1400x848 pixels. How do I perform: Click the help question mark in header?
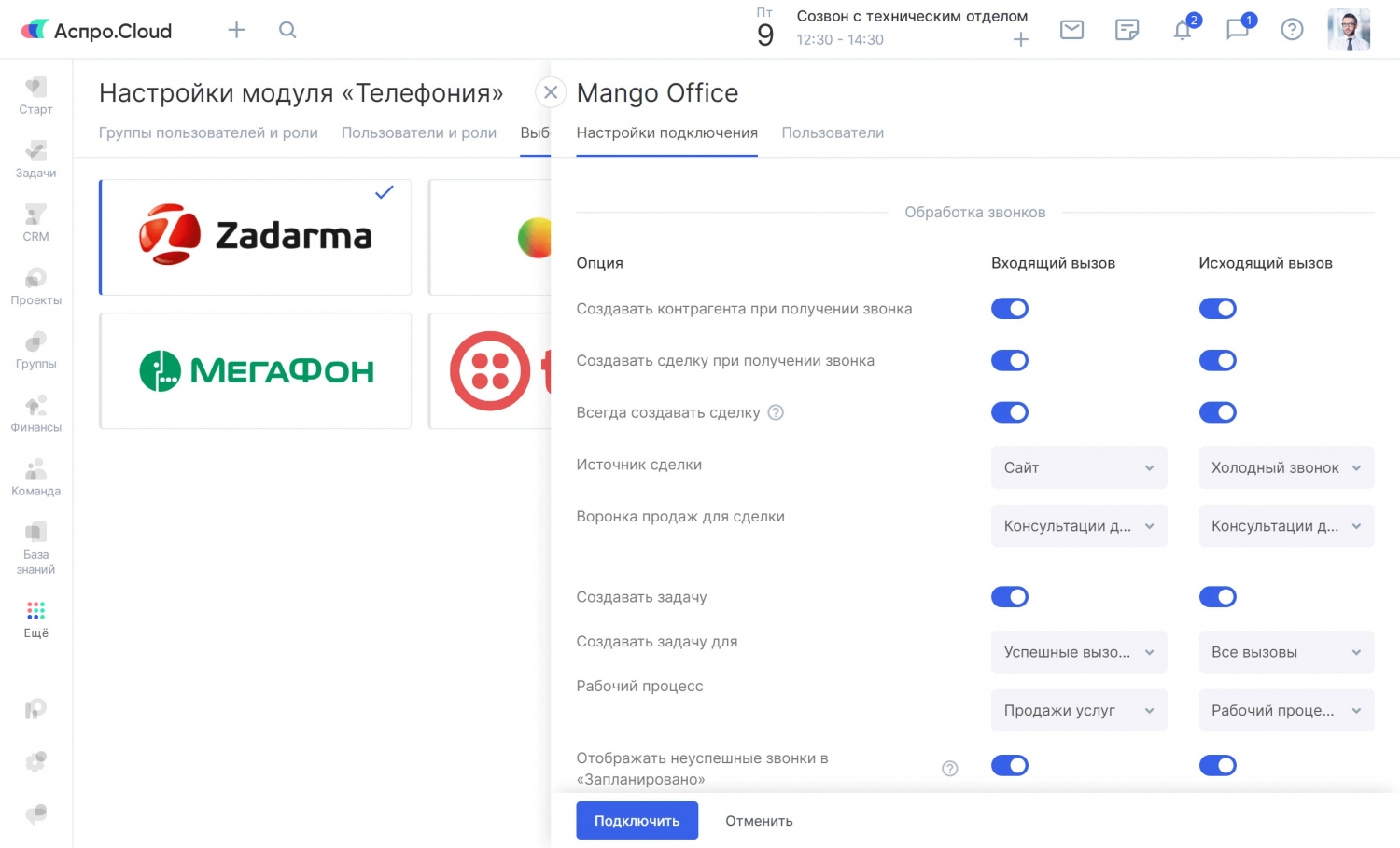(1292, 30)
